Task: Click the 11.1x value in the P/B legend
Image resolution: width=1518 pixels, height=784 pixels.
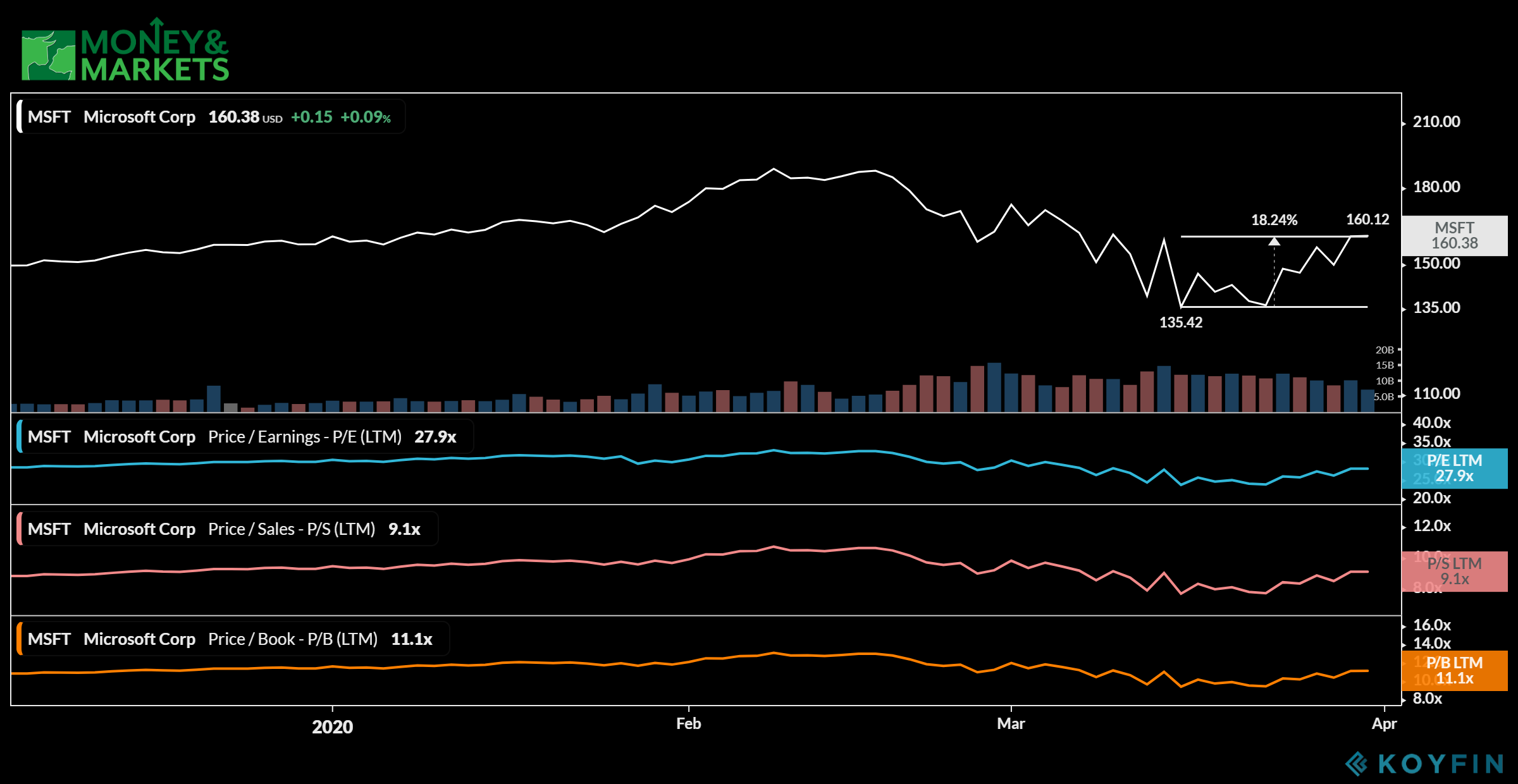Action: (x=412, y=639)
